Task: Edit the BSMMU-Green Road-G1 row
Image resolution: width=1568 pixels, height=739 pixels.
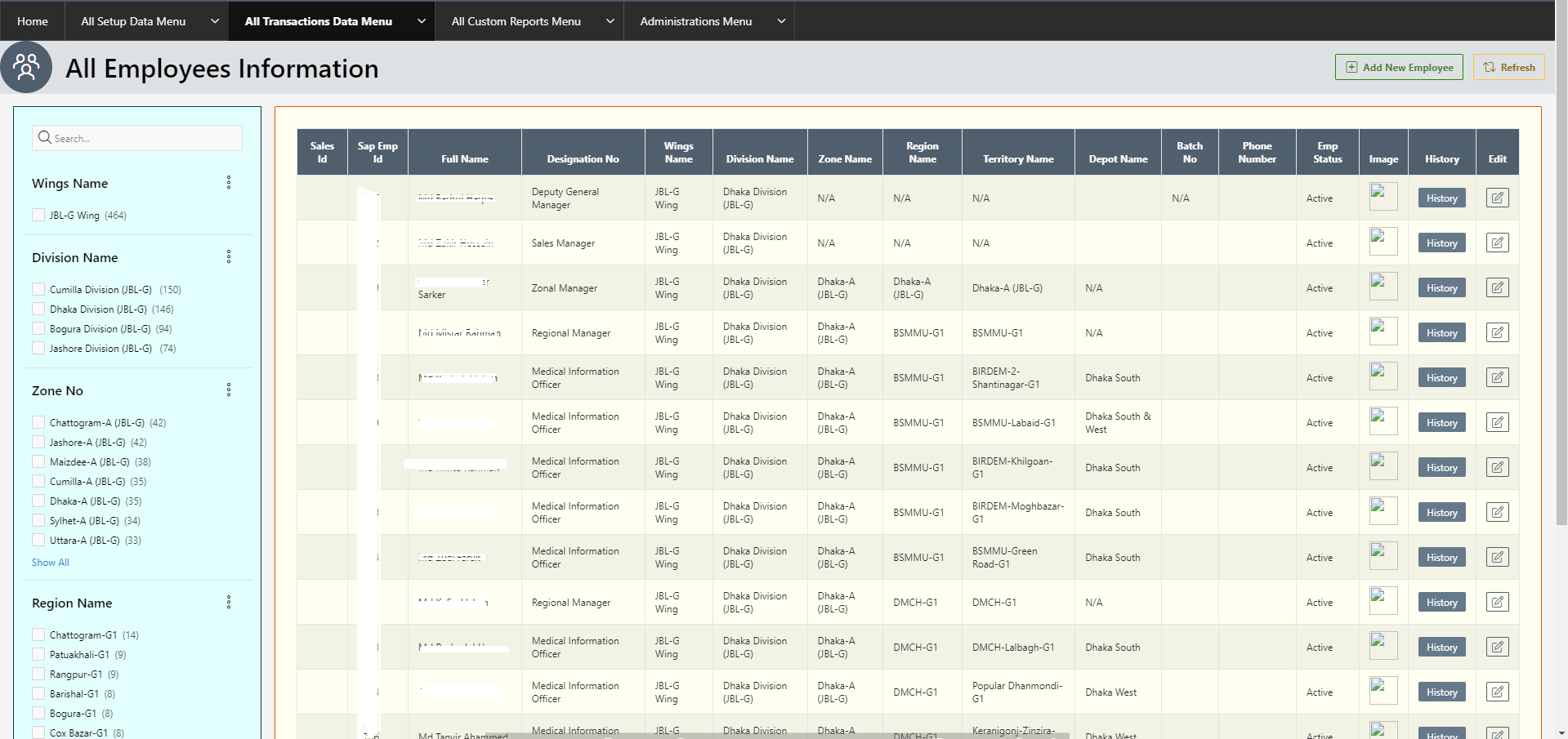Action: (1497, 557)
